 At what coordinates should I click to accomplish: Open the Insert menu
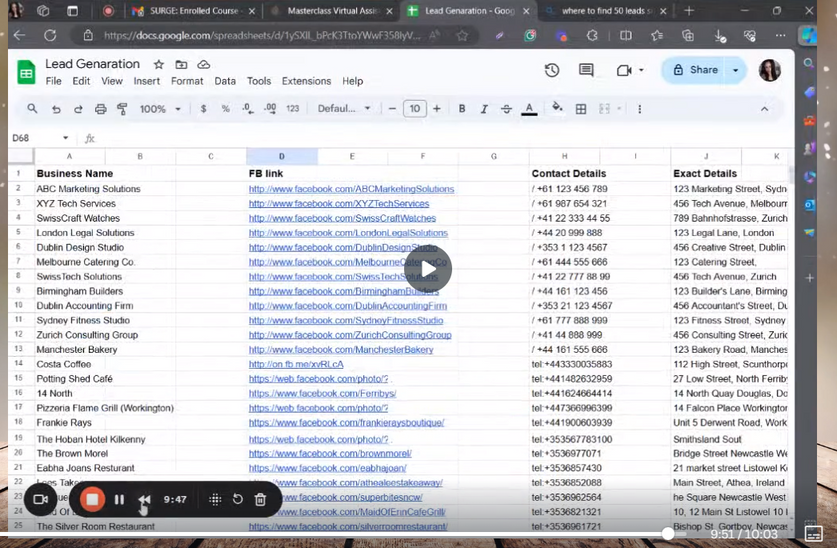(146, 81)
